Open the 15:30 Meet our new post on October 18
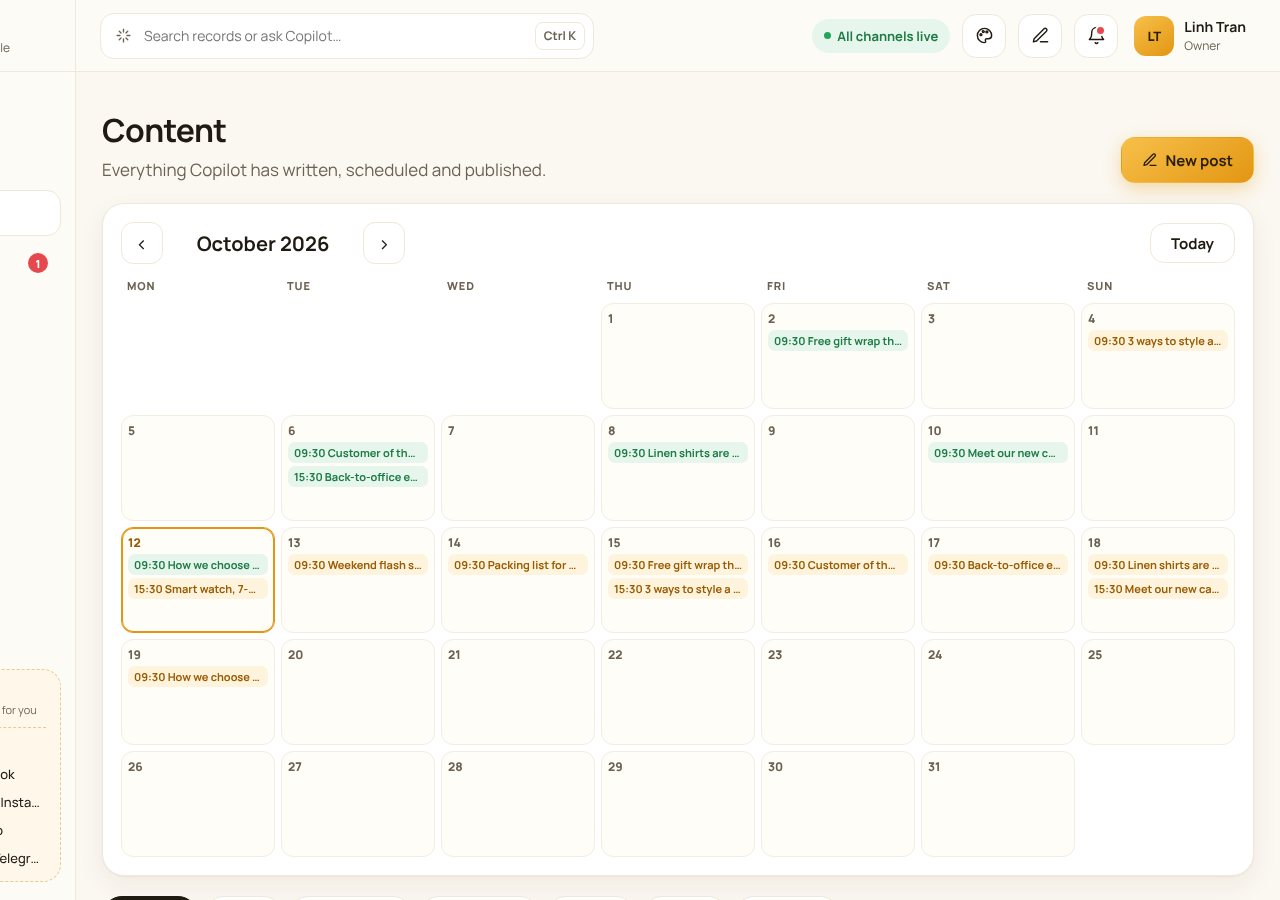Viewport: 1280px width, 900px height. click(1158, 589)
